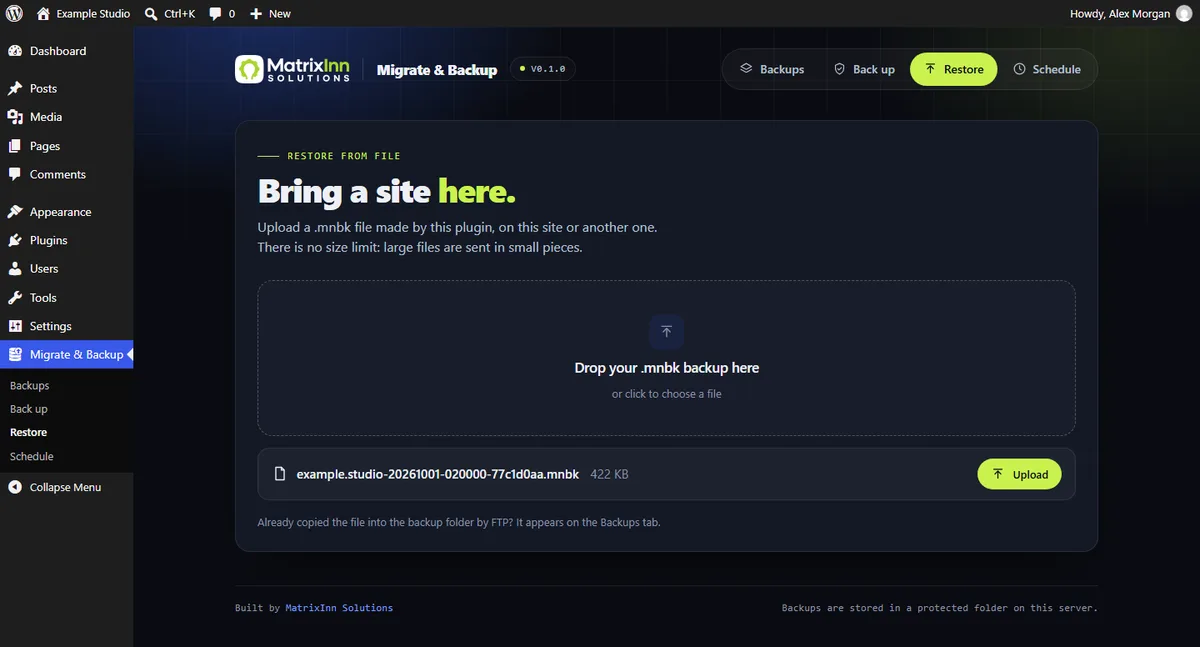Viewport: 1200px width, 647px height.
Task: Follow the MatrixInn Solutions footer link
Action: [x=339, y=608]
